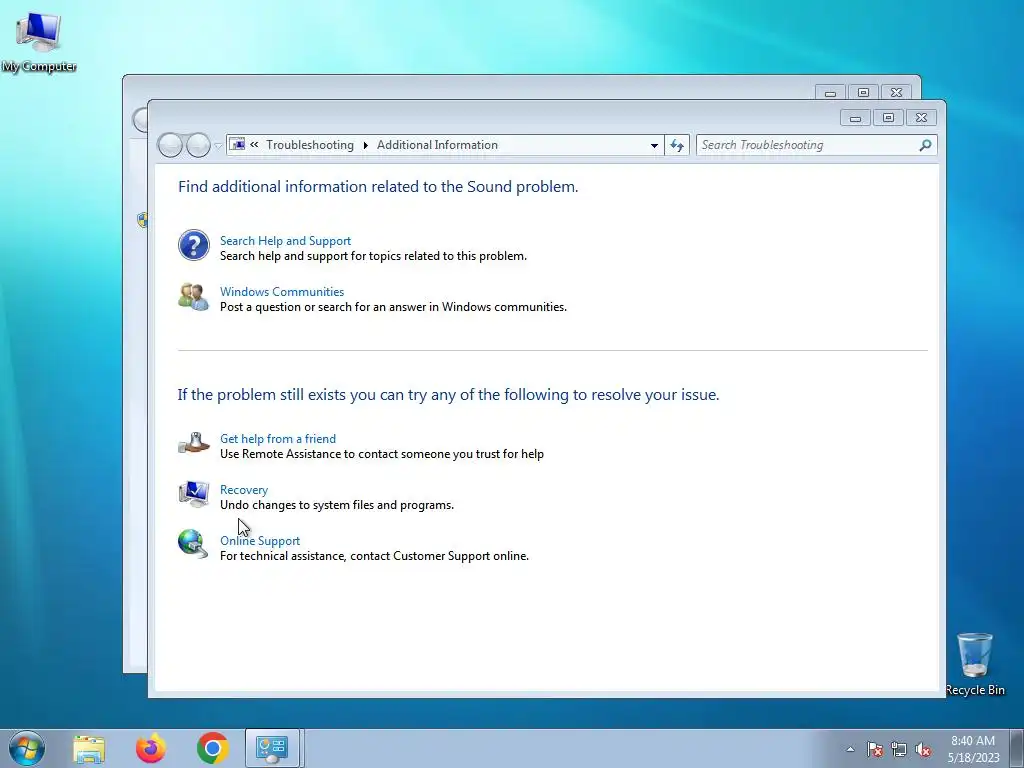
Task: Click the Remote Assistance icon
Action: pyautogui.click(x=194, y=443)
